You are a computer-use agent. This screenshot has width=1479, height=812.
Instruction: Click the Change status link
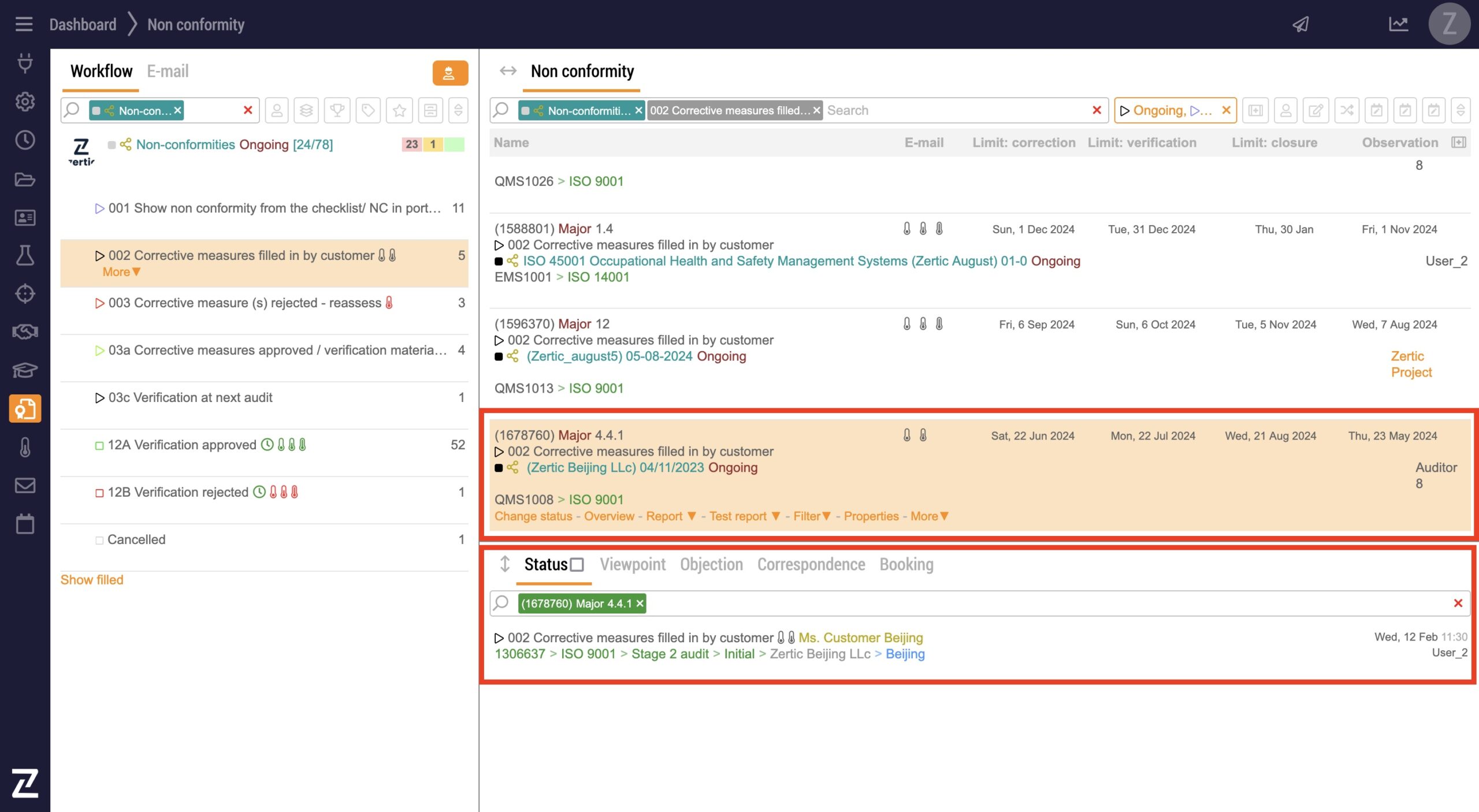533,516
